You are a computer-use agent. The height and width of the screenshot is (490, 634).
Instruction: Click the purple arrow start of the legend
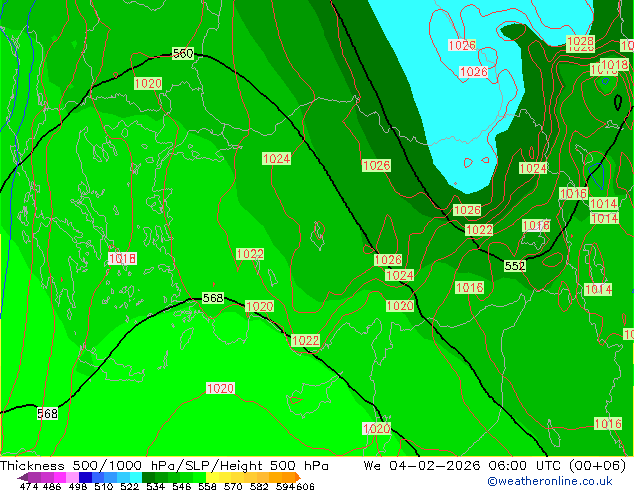[22, 478]
